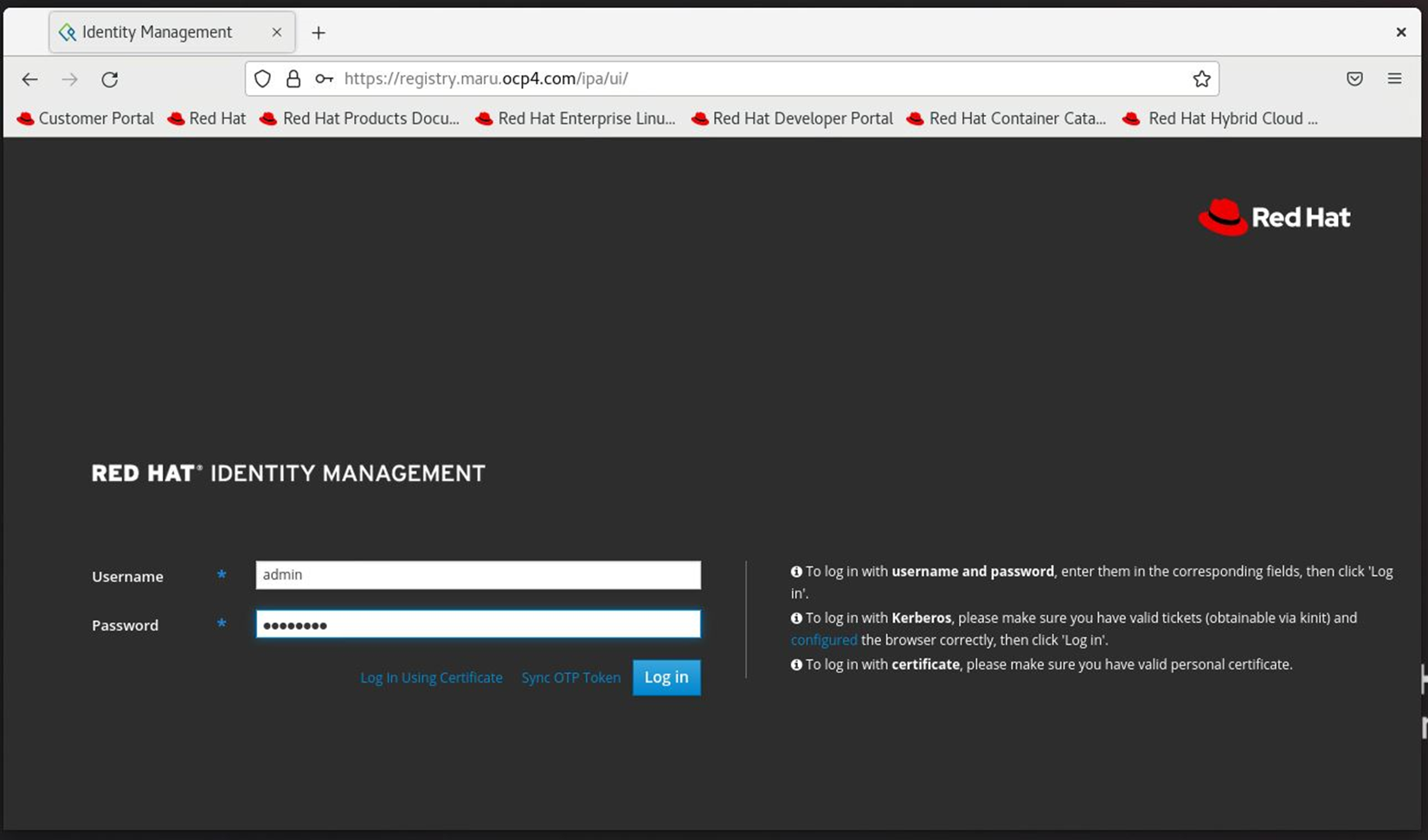Screen dimensions: 1428x840
Task: Click the Username label
Action: pos(127,576)
